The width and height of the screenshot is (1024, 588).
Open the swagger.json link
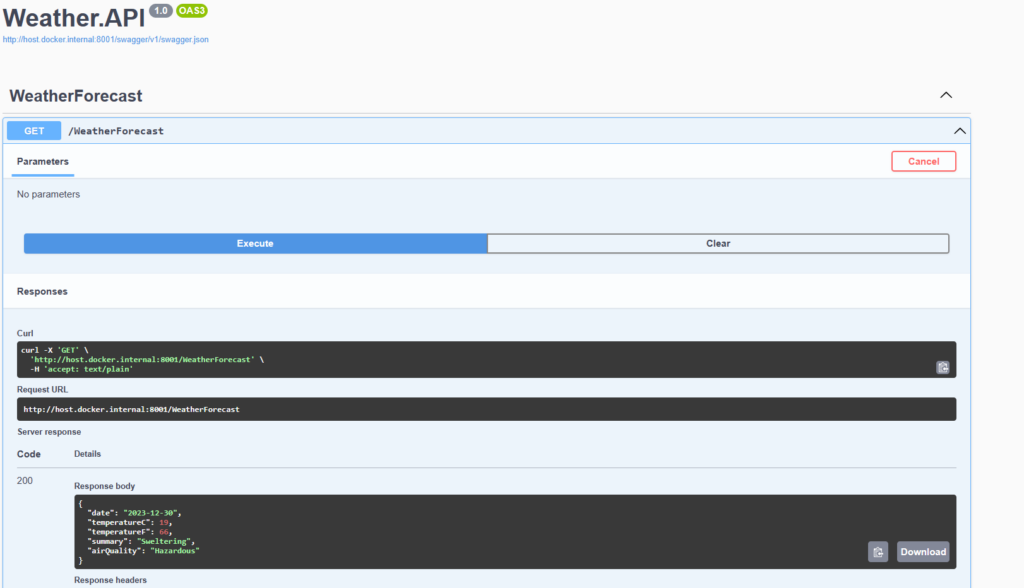pyautogui.click(x=106, y=40)
